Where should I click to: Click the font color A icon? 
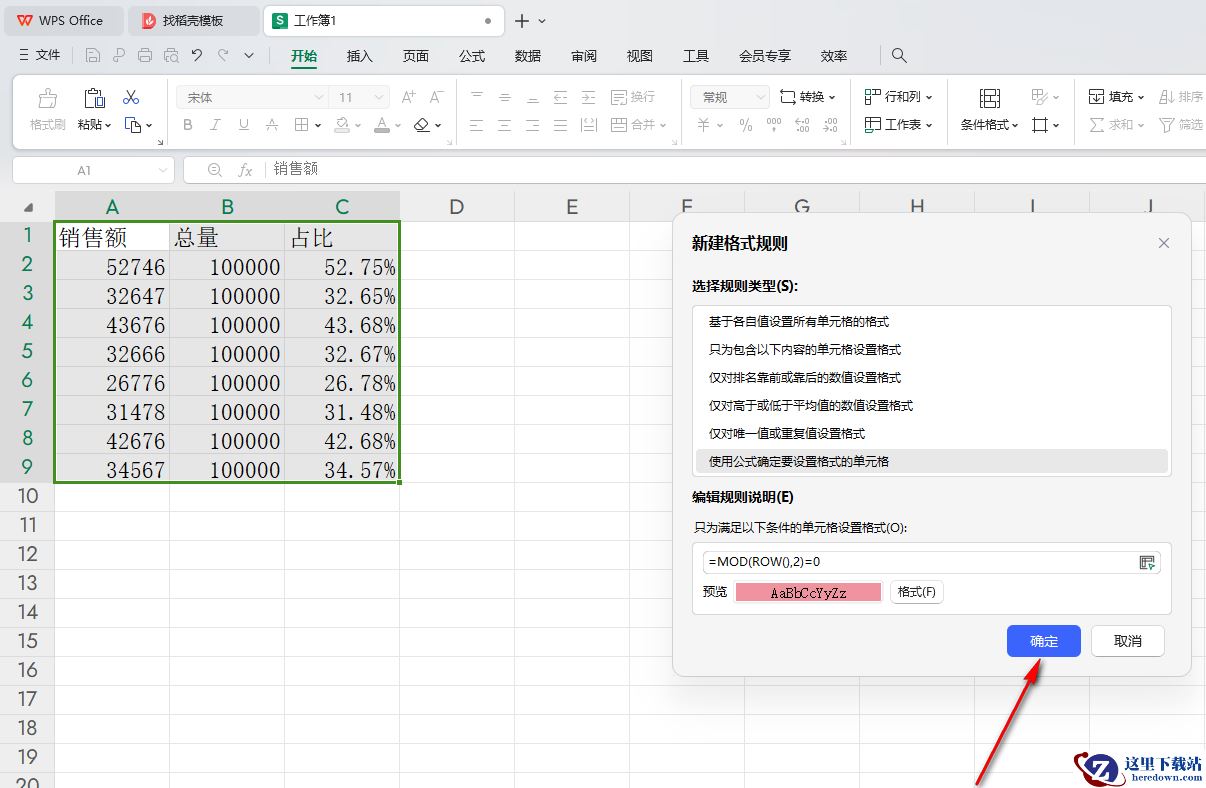pyautogui.click(x=381, y=125)
